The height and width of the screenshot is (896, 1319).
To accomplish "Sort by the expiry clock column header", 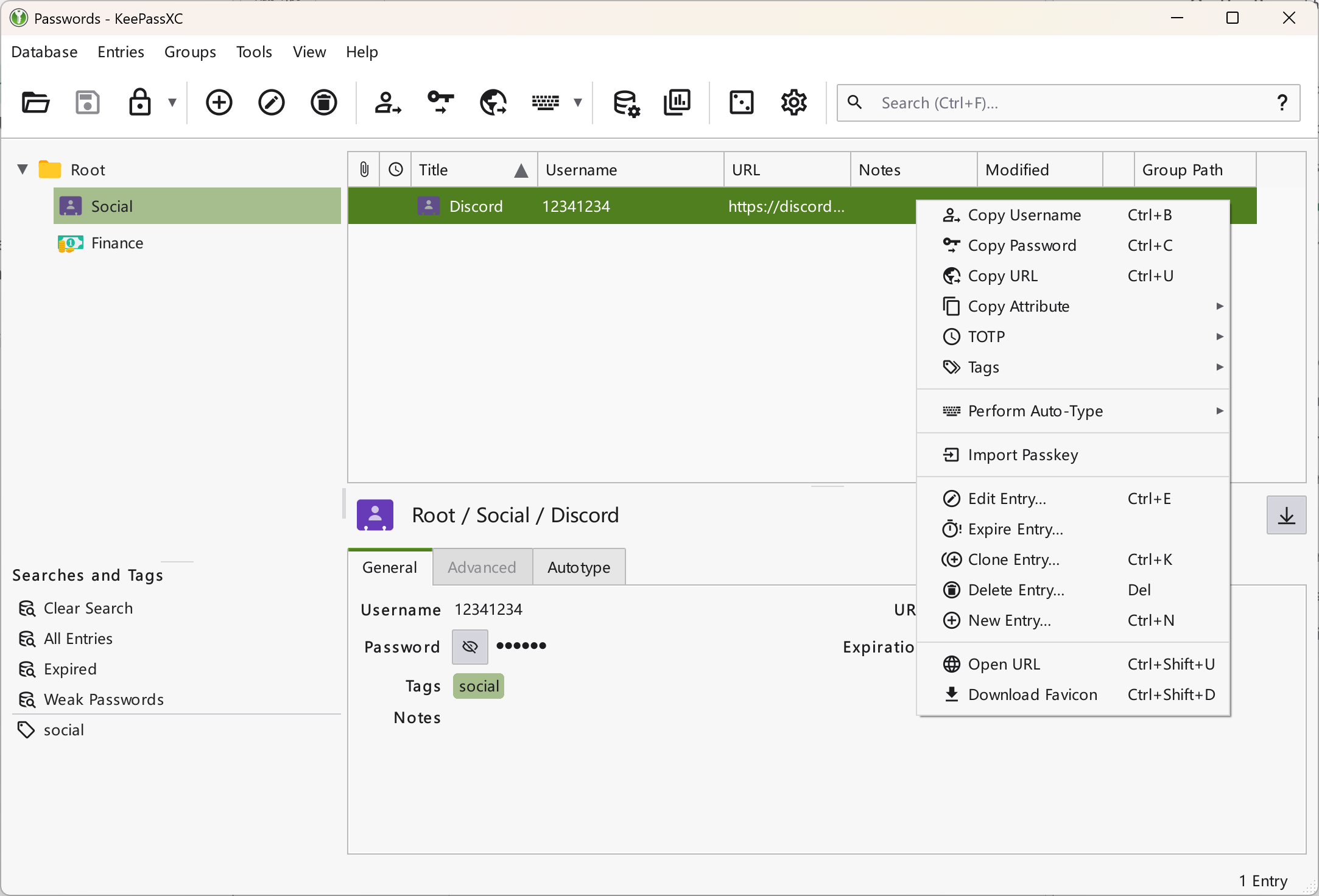I will point(395,169).
